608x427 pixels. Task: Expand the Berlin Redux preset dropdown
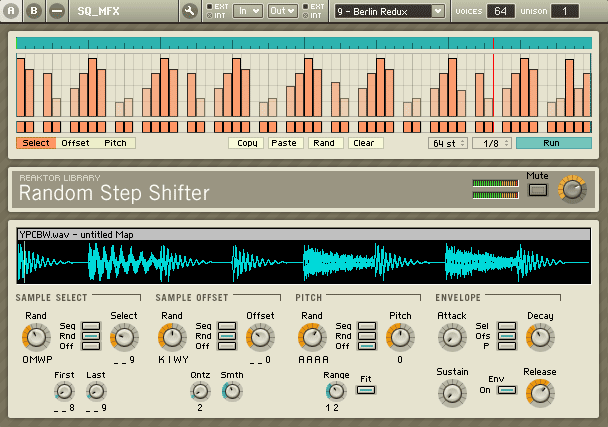click(438, 11)
